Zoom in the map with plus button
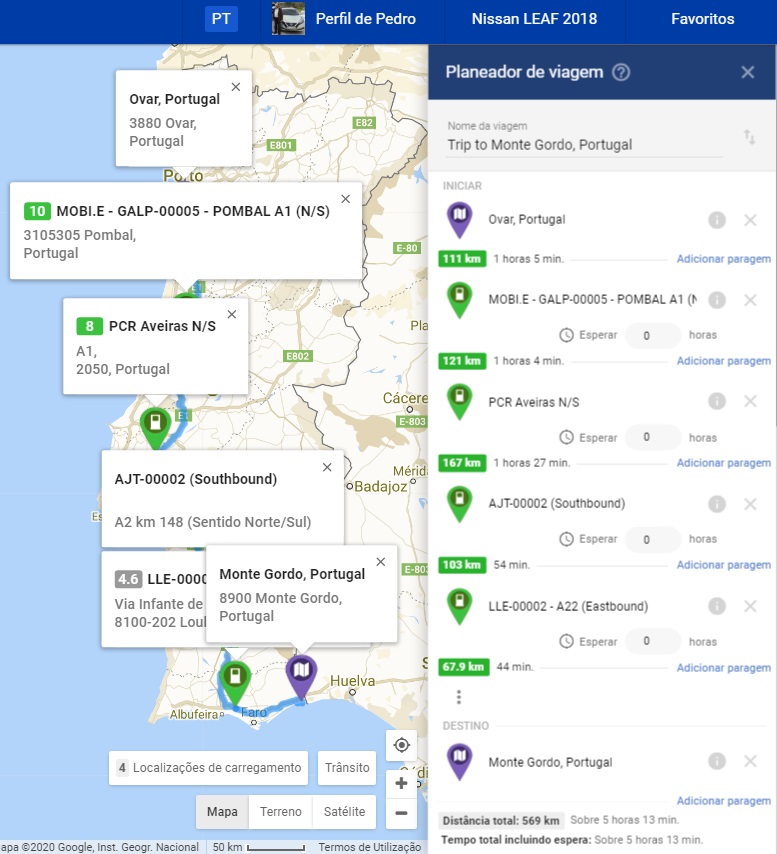 401,783
